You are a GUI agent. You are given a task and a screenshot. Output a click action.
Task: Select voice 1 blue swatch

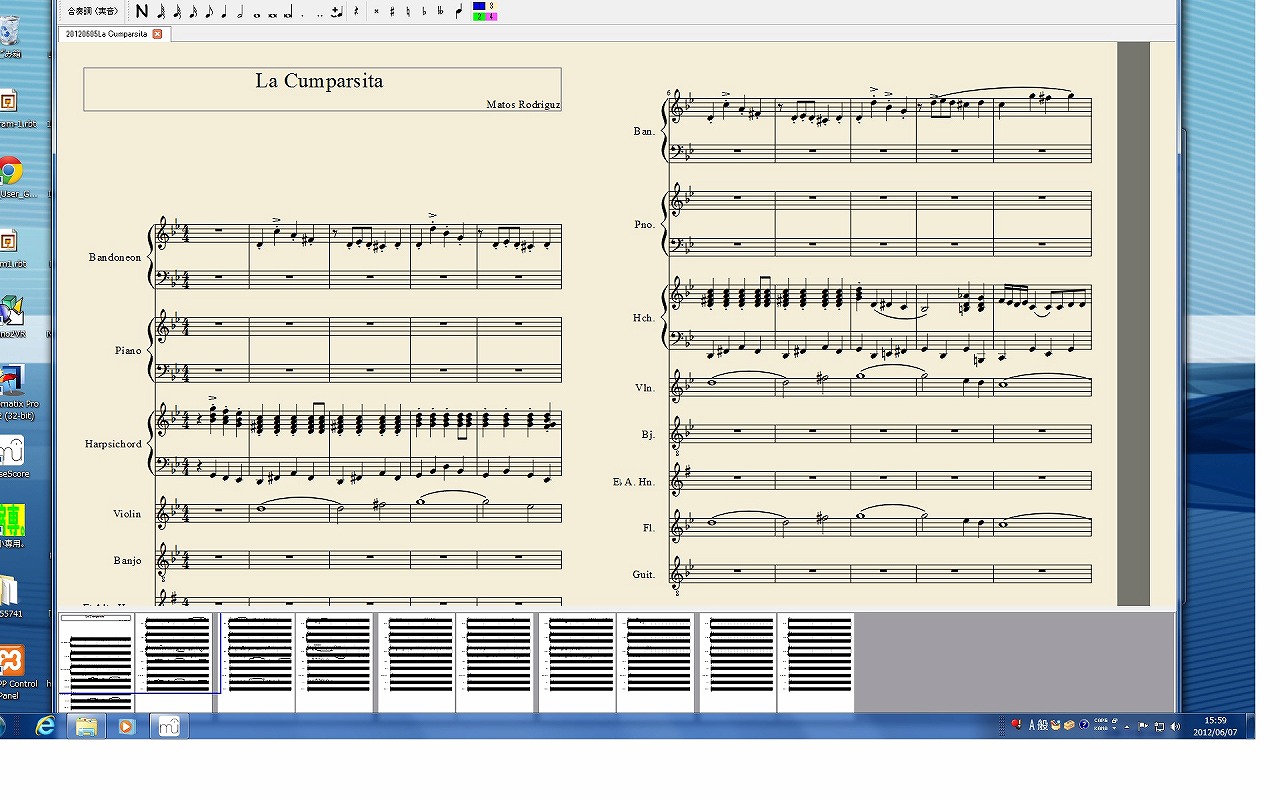click(x=479, y=6)
